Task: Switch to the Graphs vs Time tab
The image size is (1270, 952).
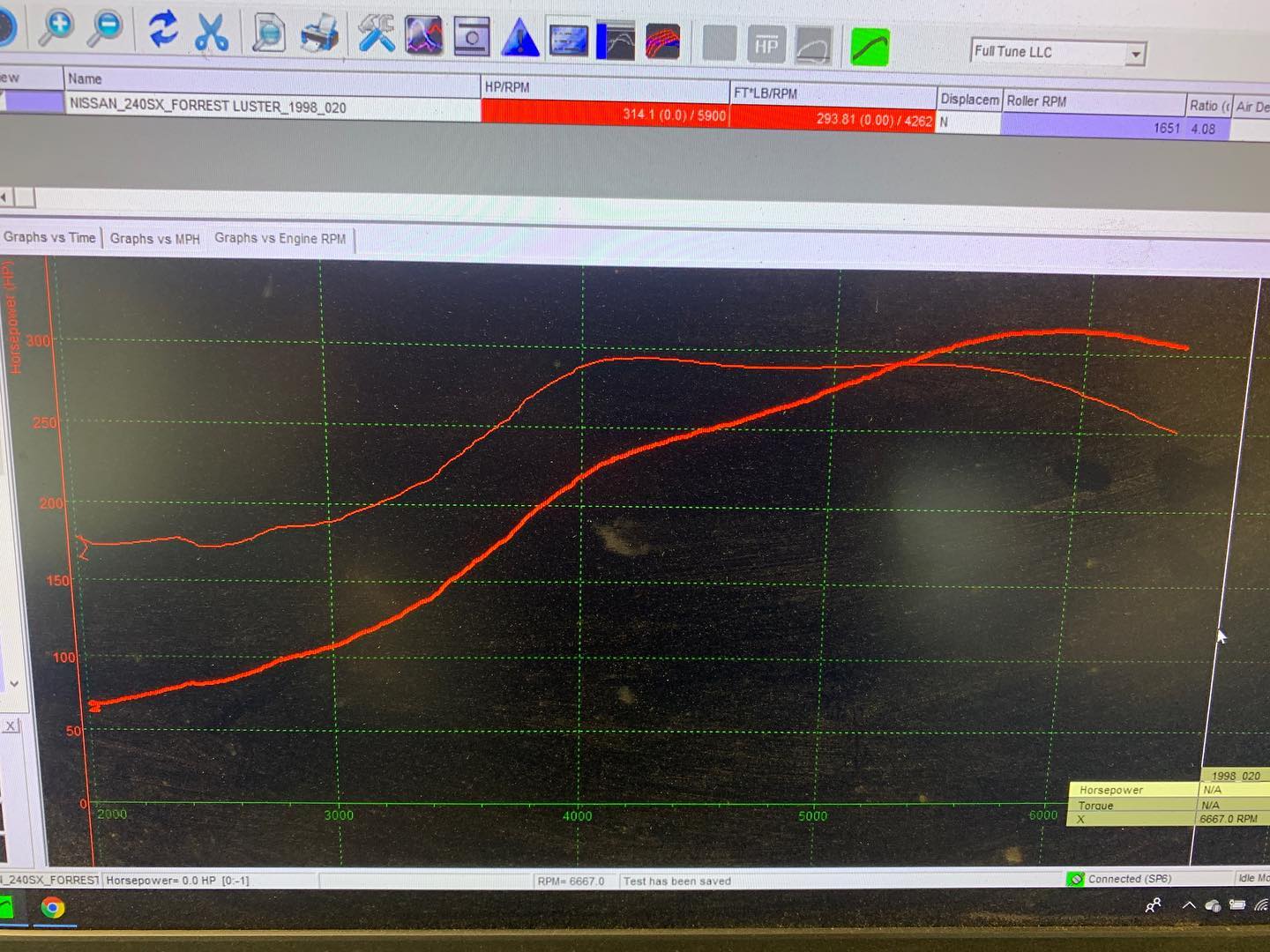Action: 49,237
